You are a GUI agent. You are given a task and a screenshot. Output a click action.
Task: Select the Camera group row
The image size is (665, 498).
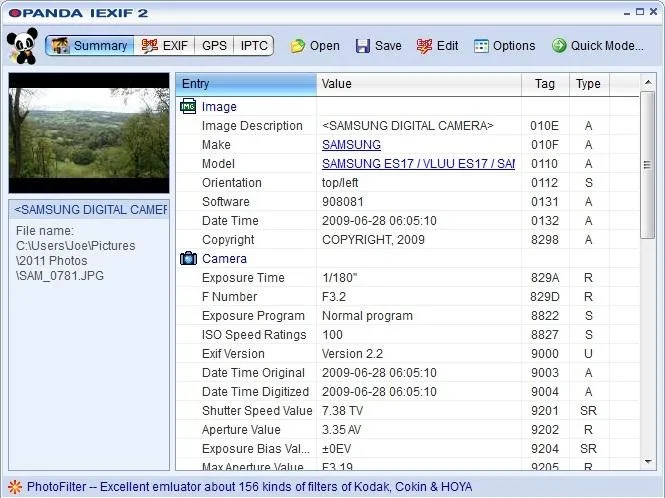pyautogui.click(x=408, y=258)
